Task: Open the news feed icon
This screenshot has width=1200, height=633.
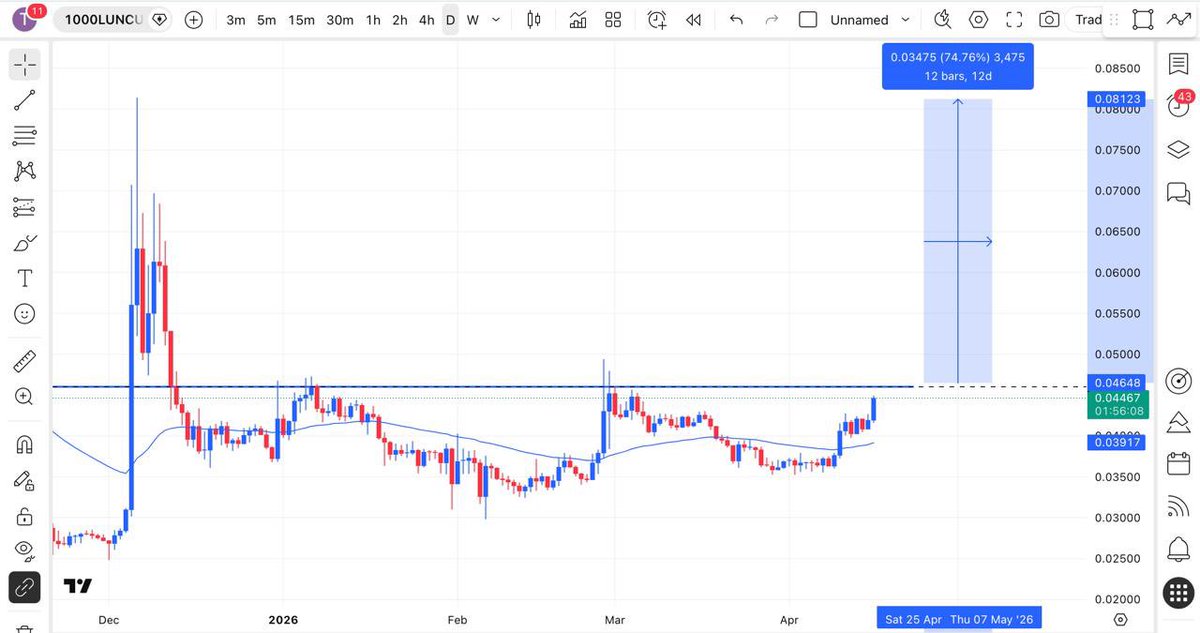Action: point(1178,507)
